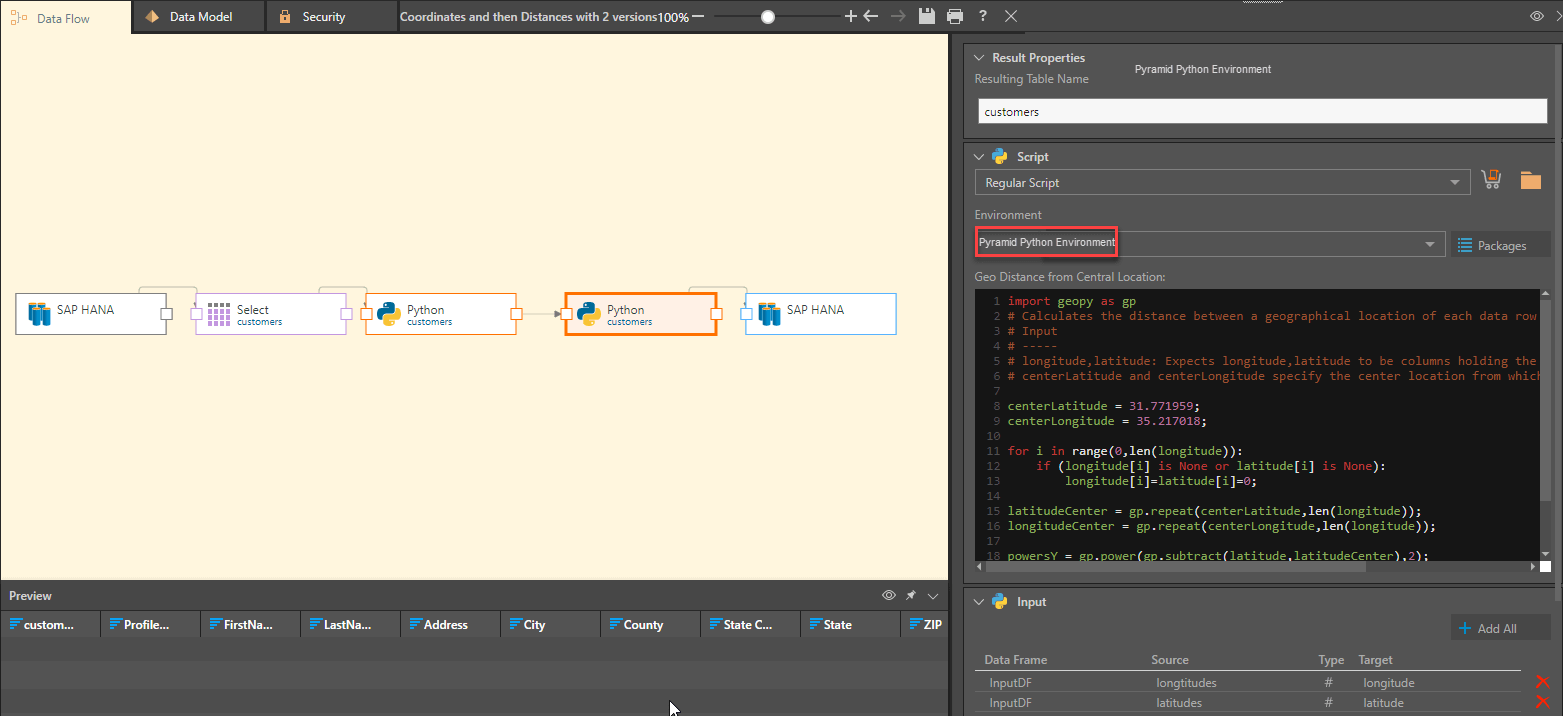The width and height of the screenshot is (1563, 716).
Task: Select the Select customers node
Action: [x=271, y=314]
